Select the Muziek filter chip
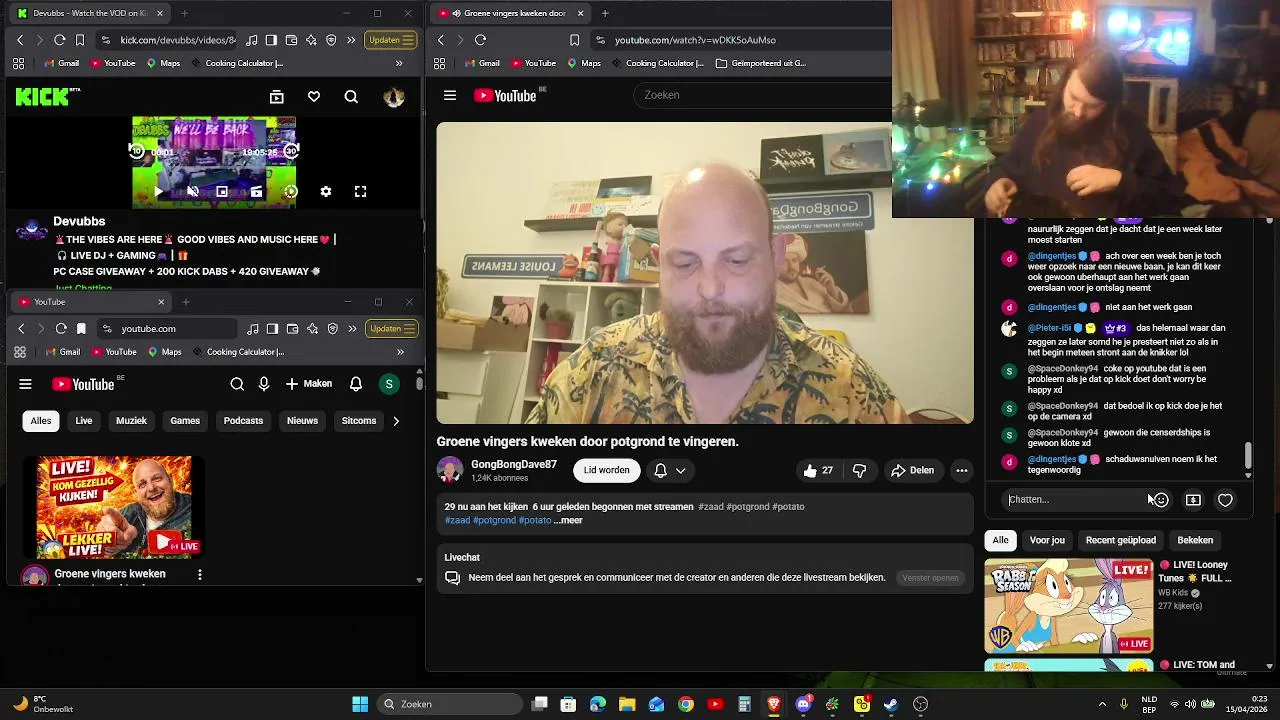Viewport: 1280px width, 720px height. (x=131, y=421)
